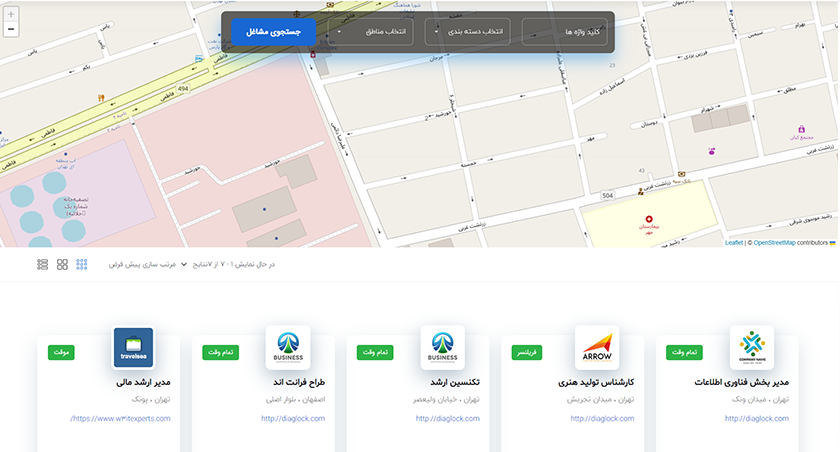This screenshot has width=840, height=452.
Task: Click the blue جستجوی مشاغل button
Action: coord(273,32)
